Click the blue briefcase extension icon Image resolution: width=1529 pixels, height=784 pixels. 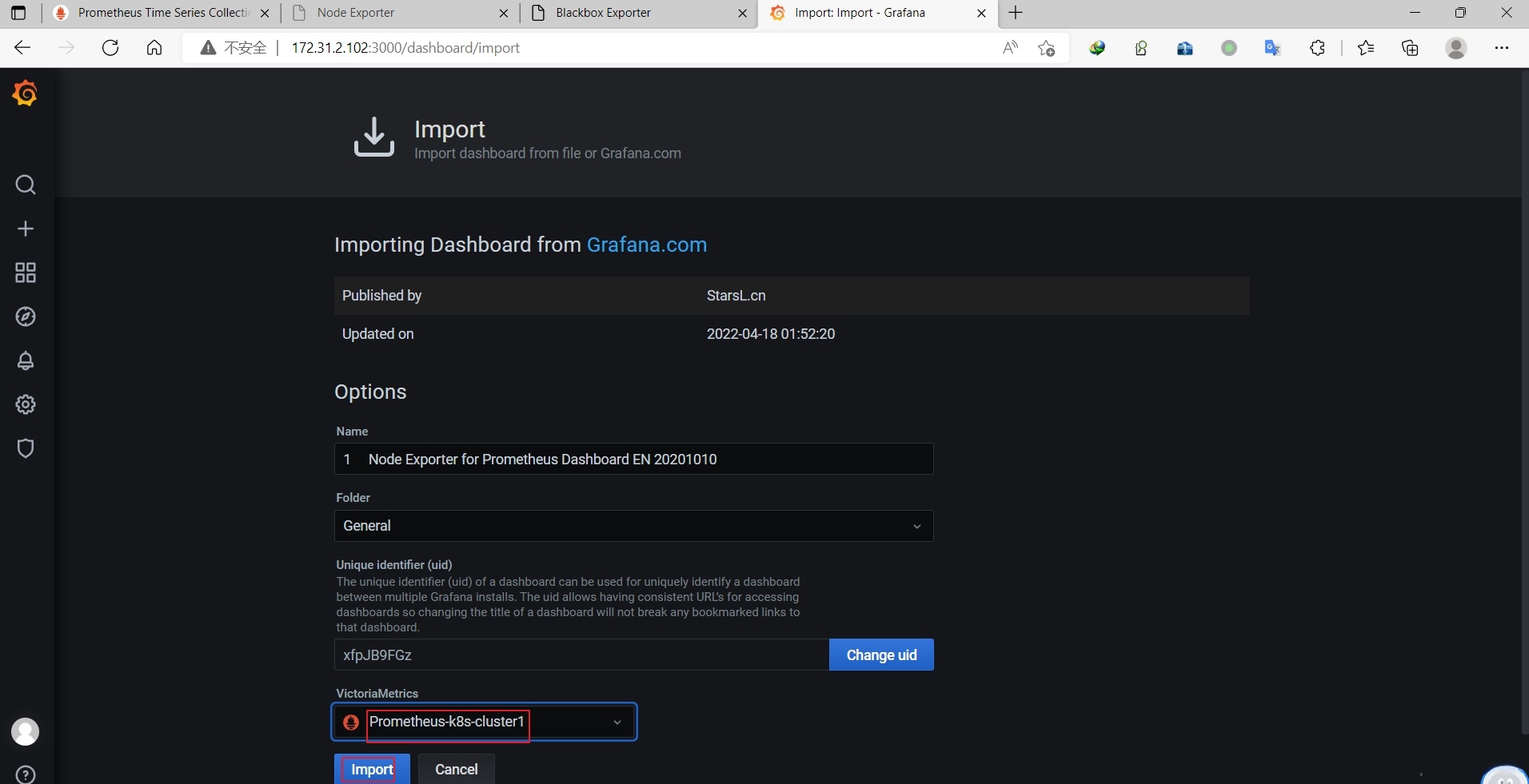(x=1185, y=48)
